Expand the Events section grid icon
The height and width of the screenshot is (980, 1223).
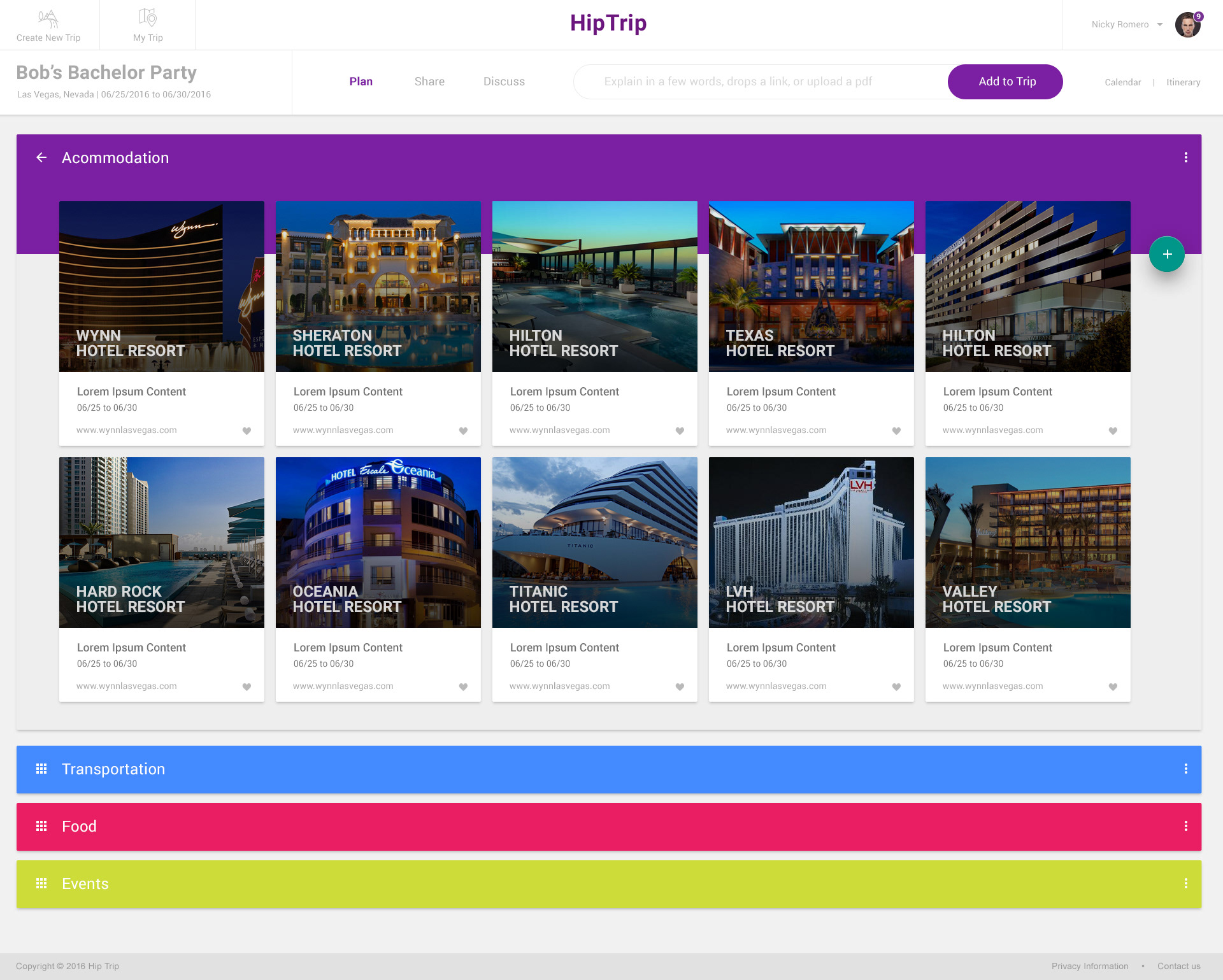(x=41, y=883)
